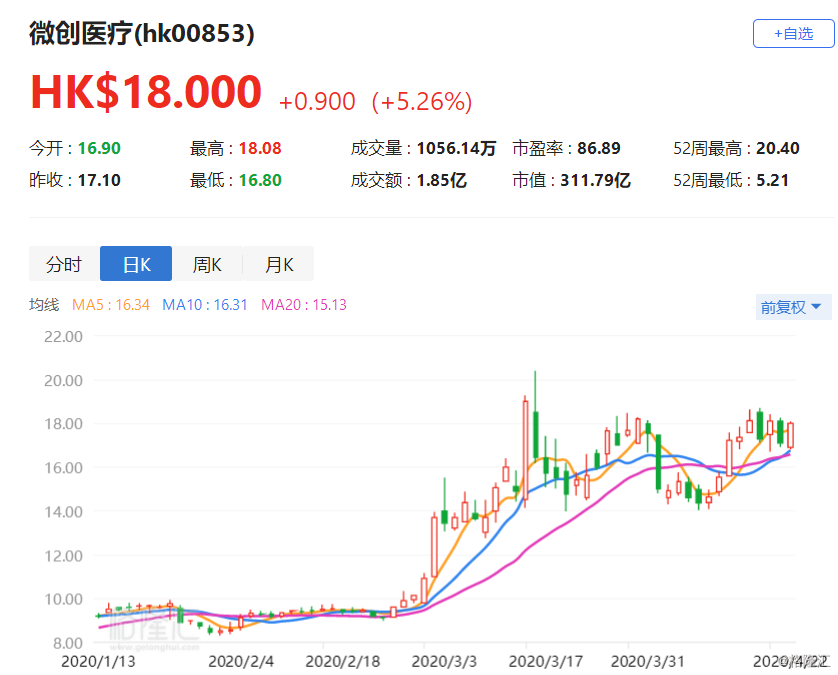This screenshot has height=675, width=838.
Task: Click the 2020/3/31 date label
Action: coord(648,662)
